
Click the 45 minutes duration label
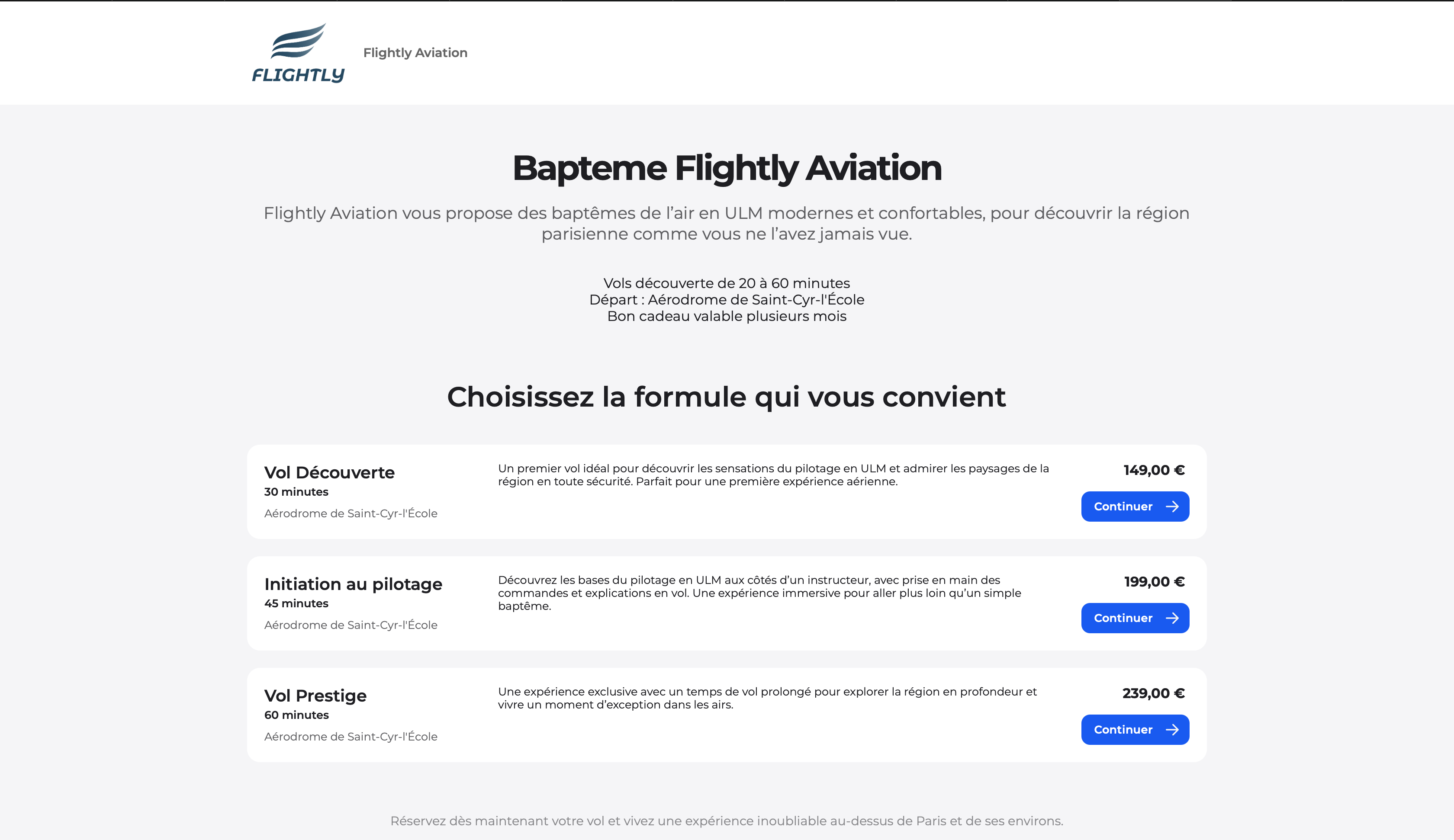(x=296, y=603)
